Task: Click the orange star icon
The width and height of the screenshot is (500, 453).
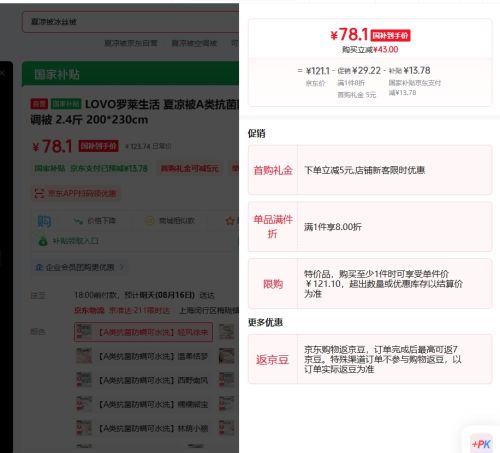Action: point(230,221)
